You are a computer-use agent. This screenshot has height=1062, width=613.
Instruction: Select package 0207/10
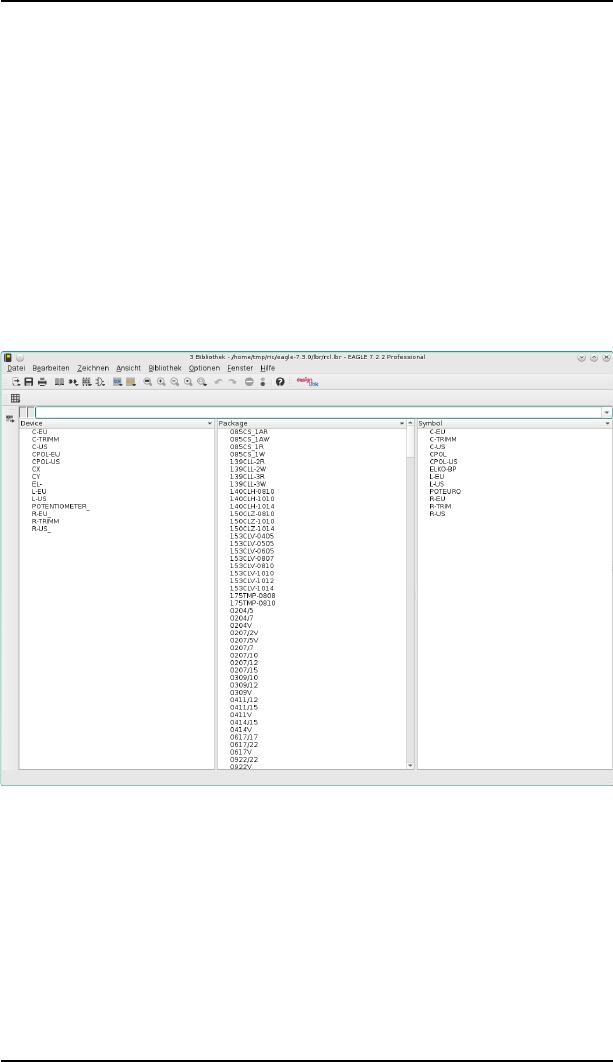[244, 655]
